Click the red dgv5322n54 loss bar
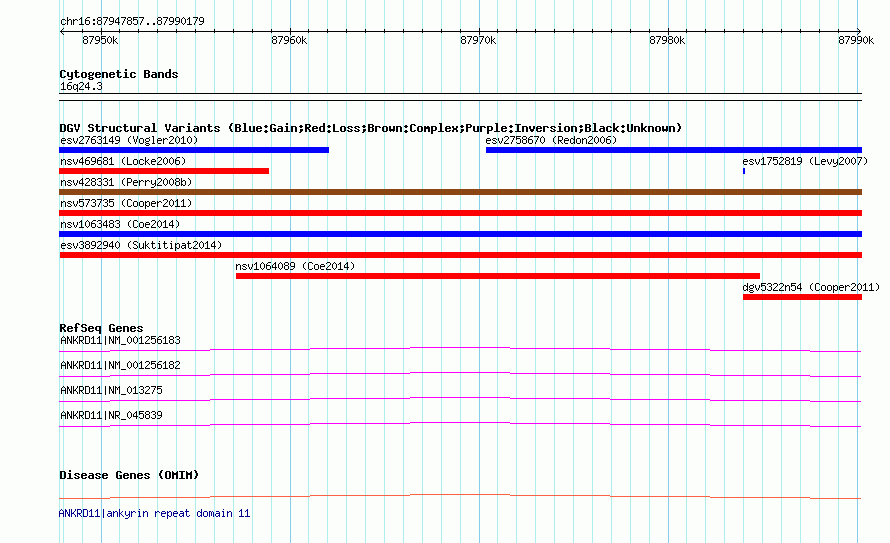890x543 pixels. [x=803, y=297]
